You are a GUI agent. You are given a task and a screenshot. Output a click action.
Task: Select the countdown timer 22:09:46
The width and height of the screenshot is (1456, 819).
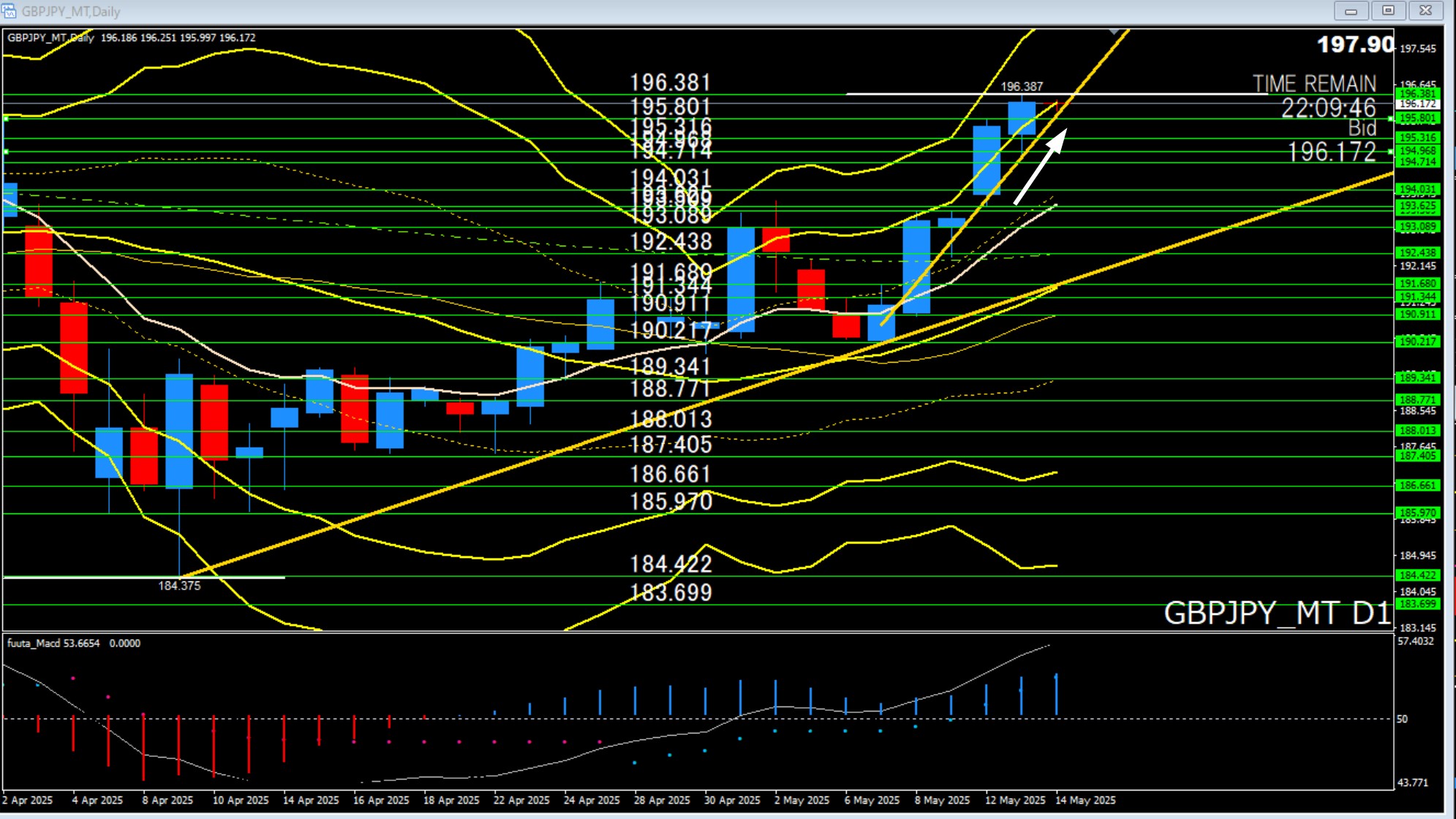[x=1329, y=108]
